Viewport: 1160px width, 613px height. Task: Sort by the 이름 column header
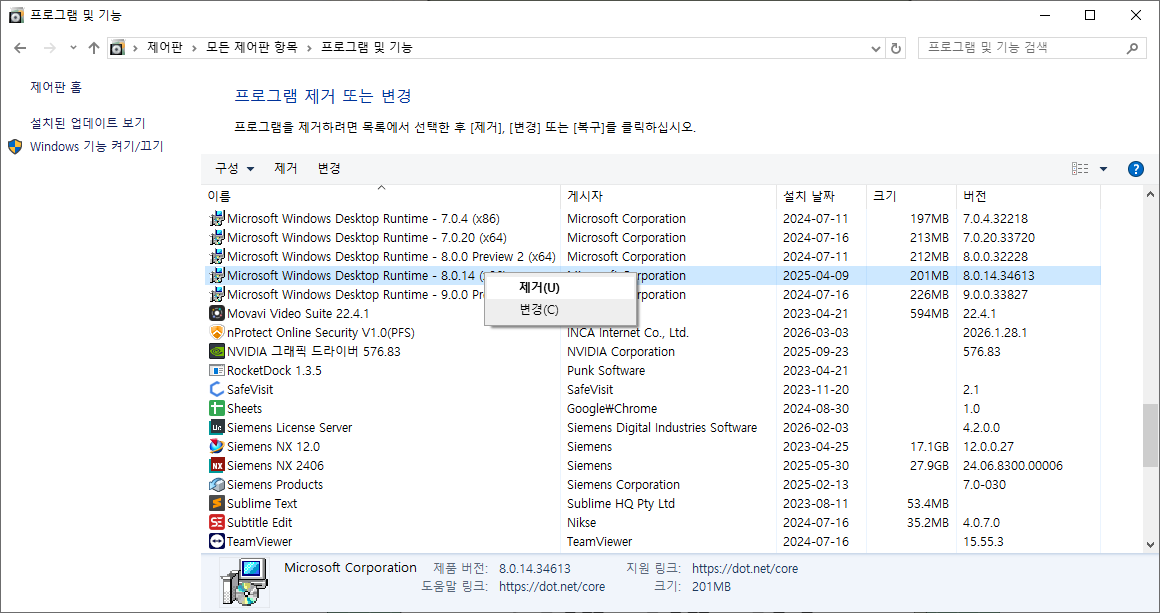click(381, 196)
